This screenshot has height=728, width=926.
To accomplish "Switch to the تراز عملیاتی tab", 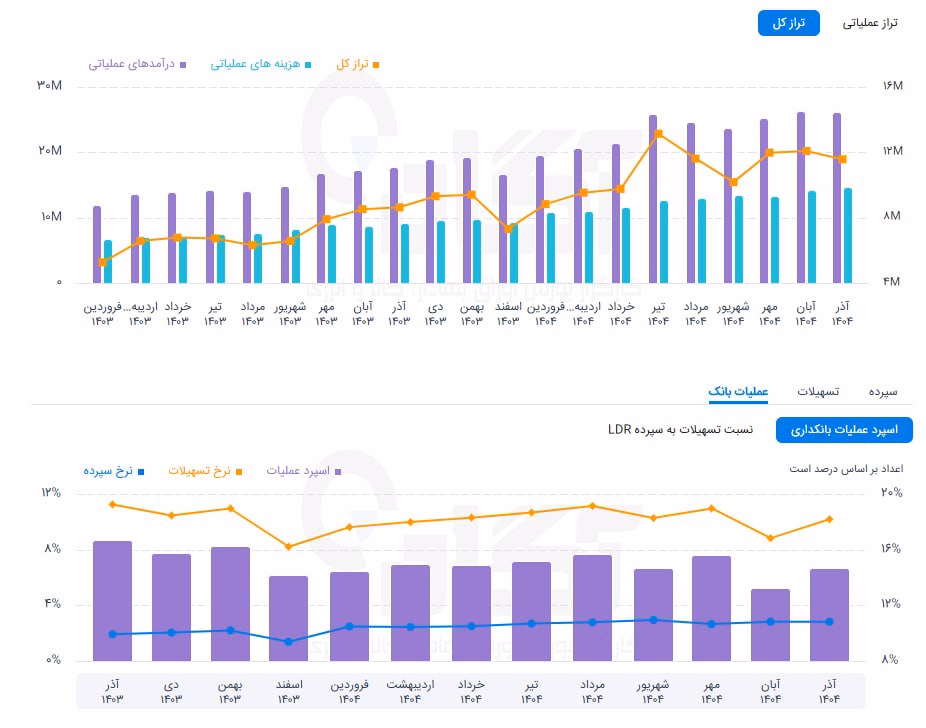I will [869, 23].
